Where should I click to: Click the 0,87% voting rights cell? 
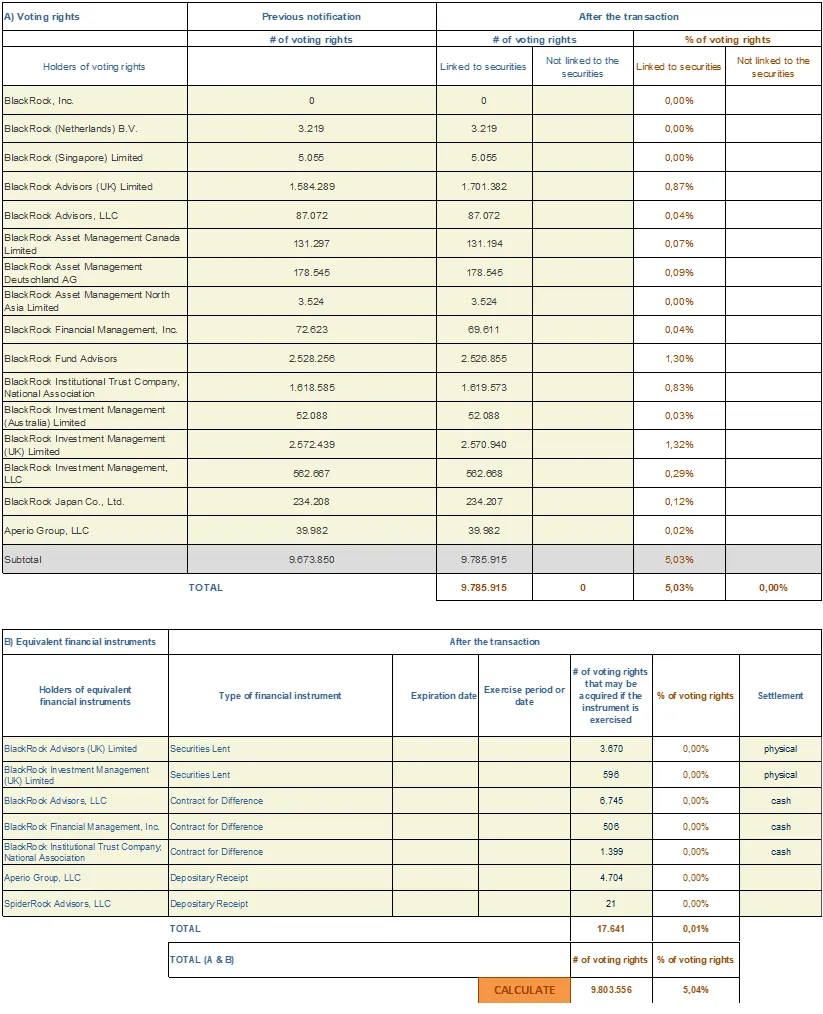click(x=679, y=187)
